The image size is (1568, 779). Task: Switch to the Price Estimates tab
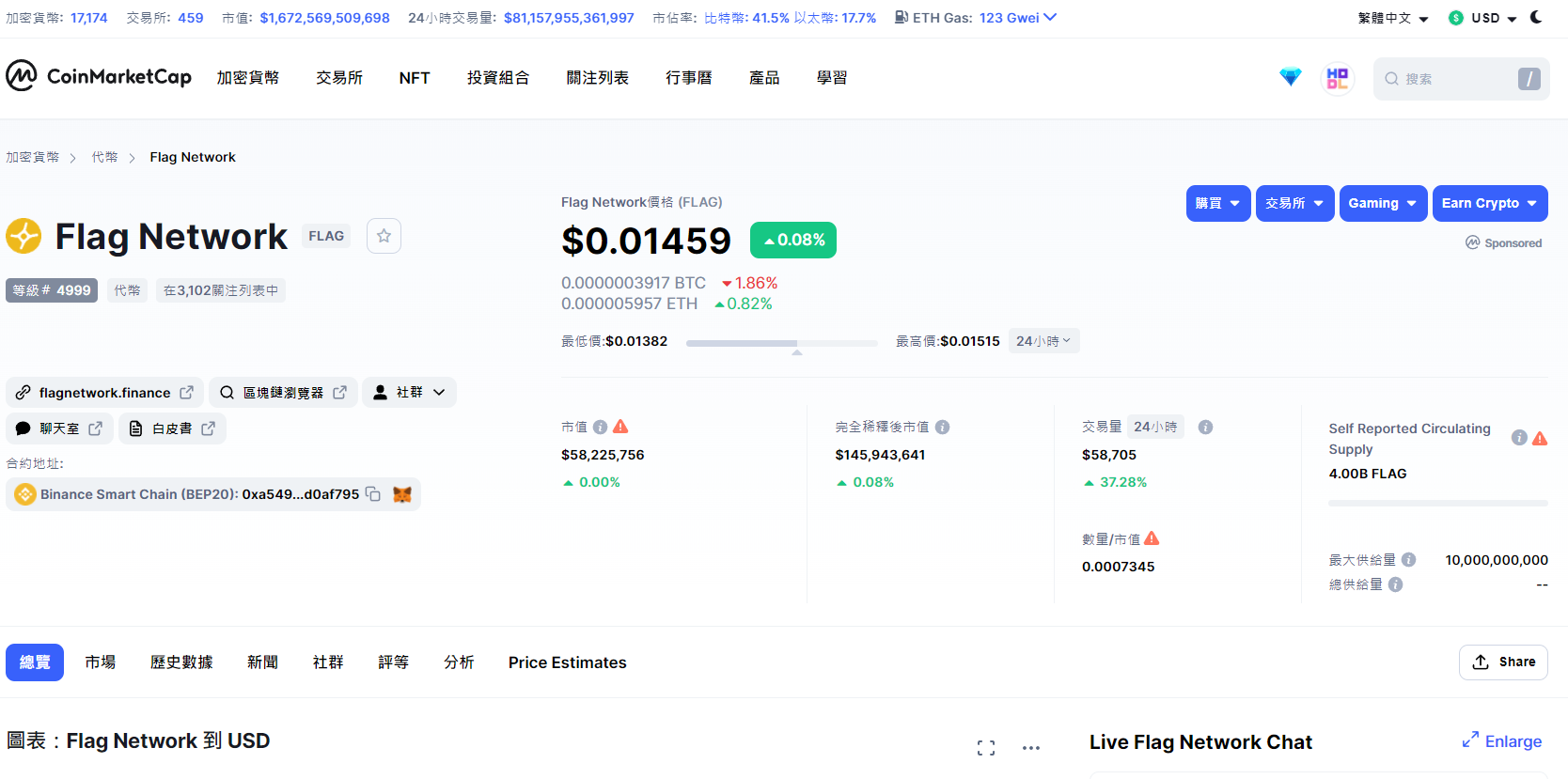568,662
